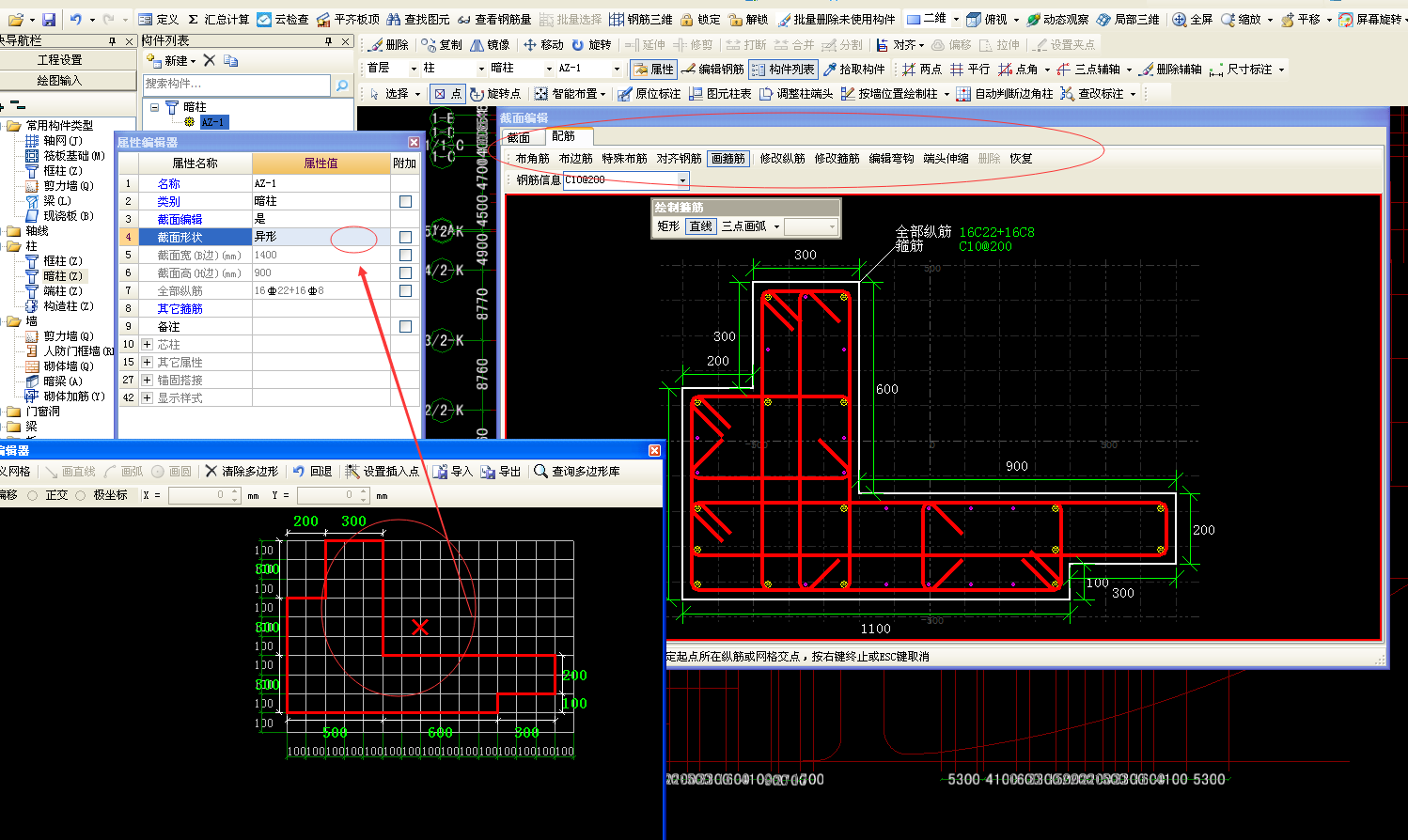Click 复制 copy tool
The width and height of the screenshot is (1408, 840).
[x=442, y=44]
